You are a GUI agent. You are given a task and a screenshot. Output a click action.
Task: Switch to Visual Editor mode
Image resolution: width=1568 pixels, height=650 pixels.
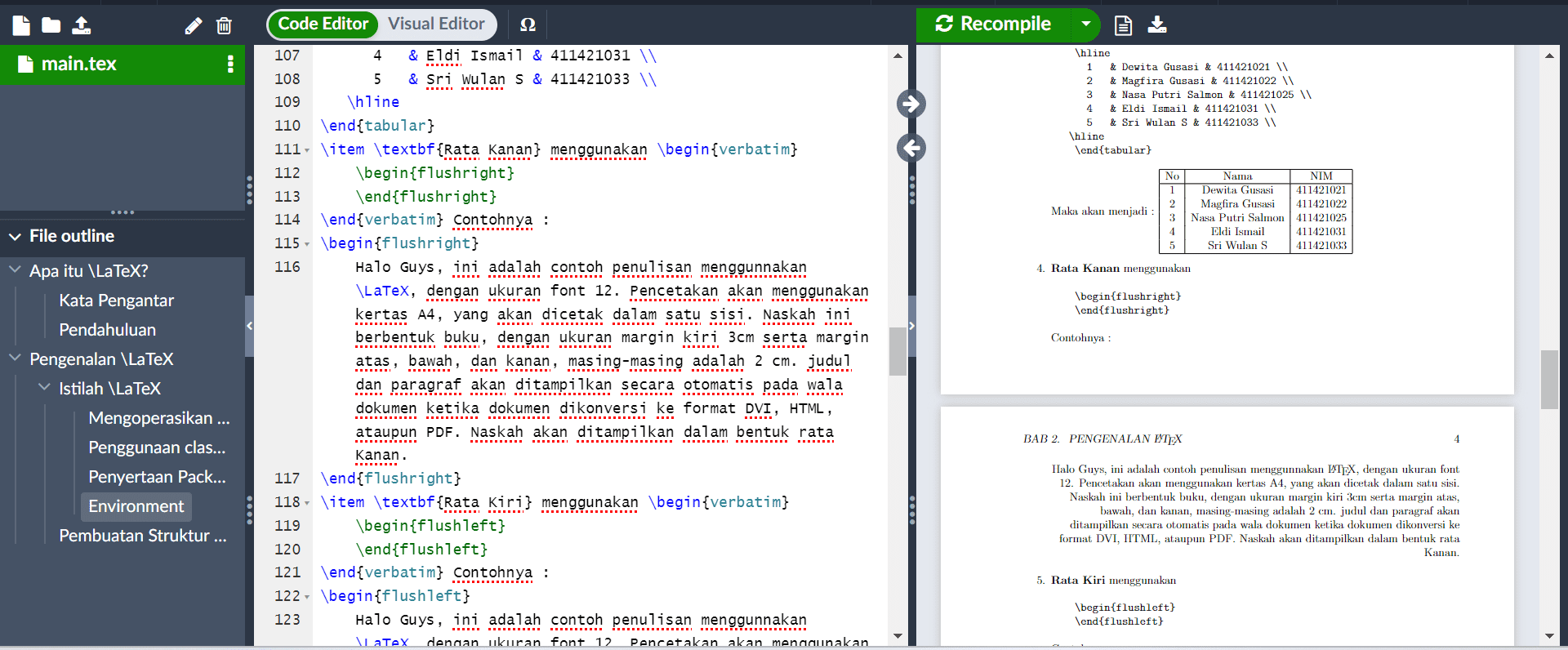click(436, 24)
